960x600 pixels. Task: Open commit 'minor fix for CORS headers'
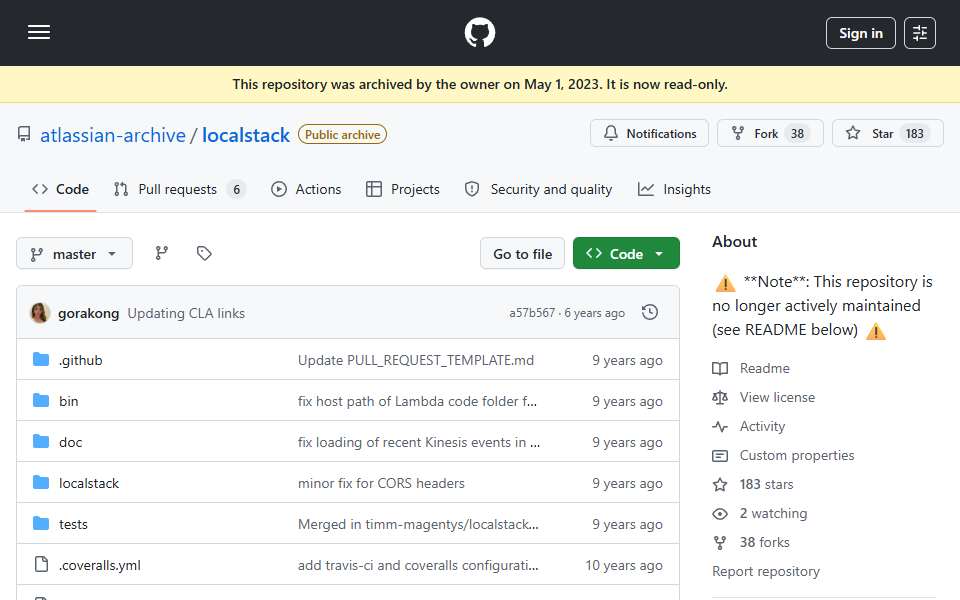pos(381,483)
